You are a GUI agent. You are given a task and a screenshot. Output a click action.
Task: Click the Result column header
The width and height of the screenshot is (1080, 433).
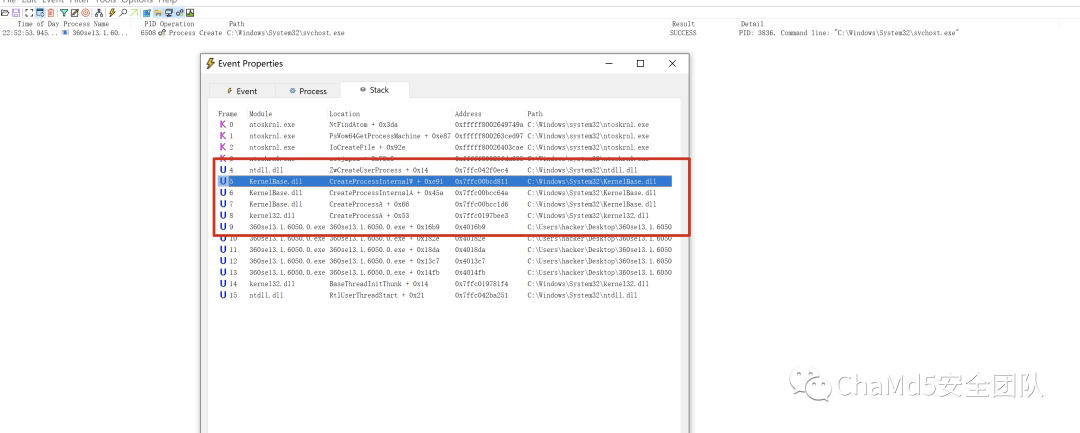click(681, 24)
